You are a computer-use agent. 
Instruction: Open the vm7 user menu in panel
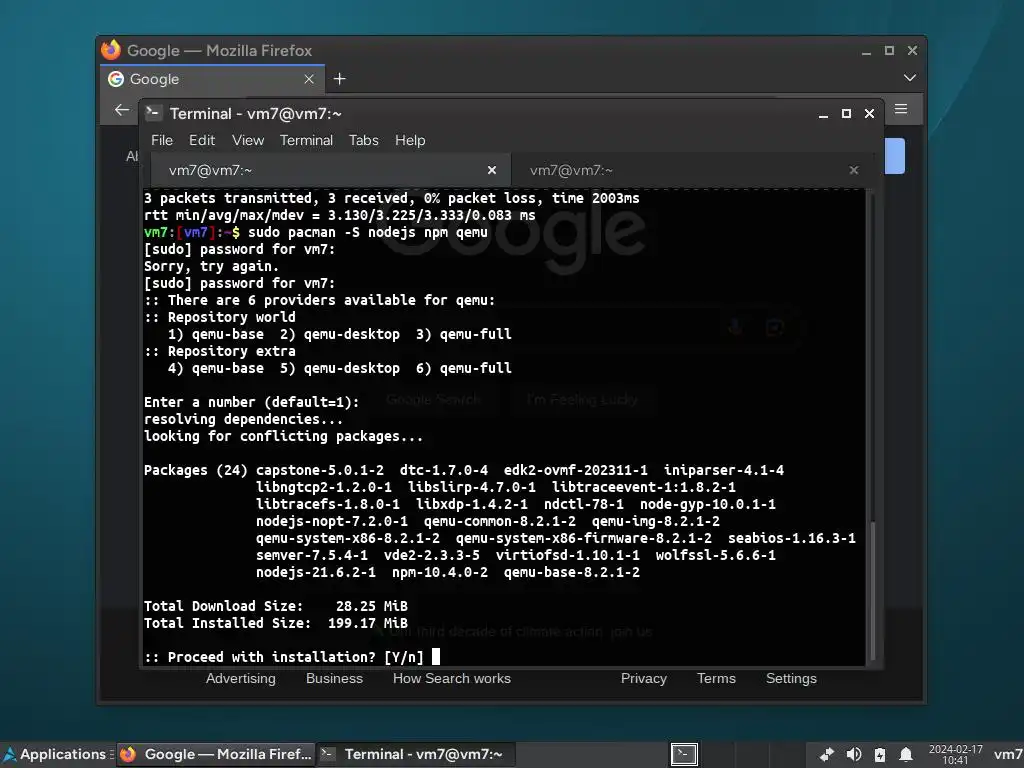[x=1008, y=755]
